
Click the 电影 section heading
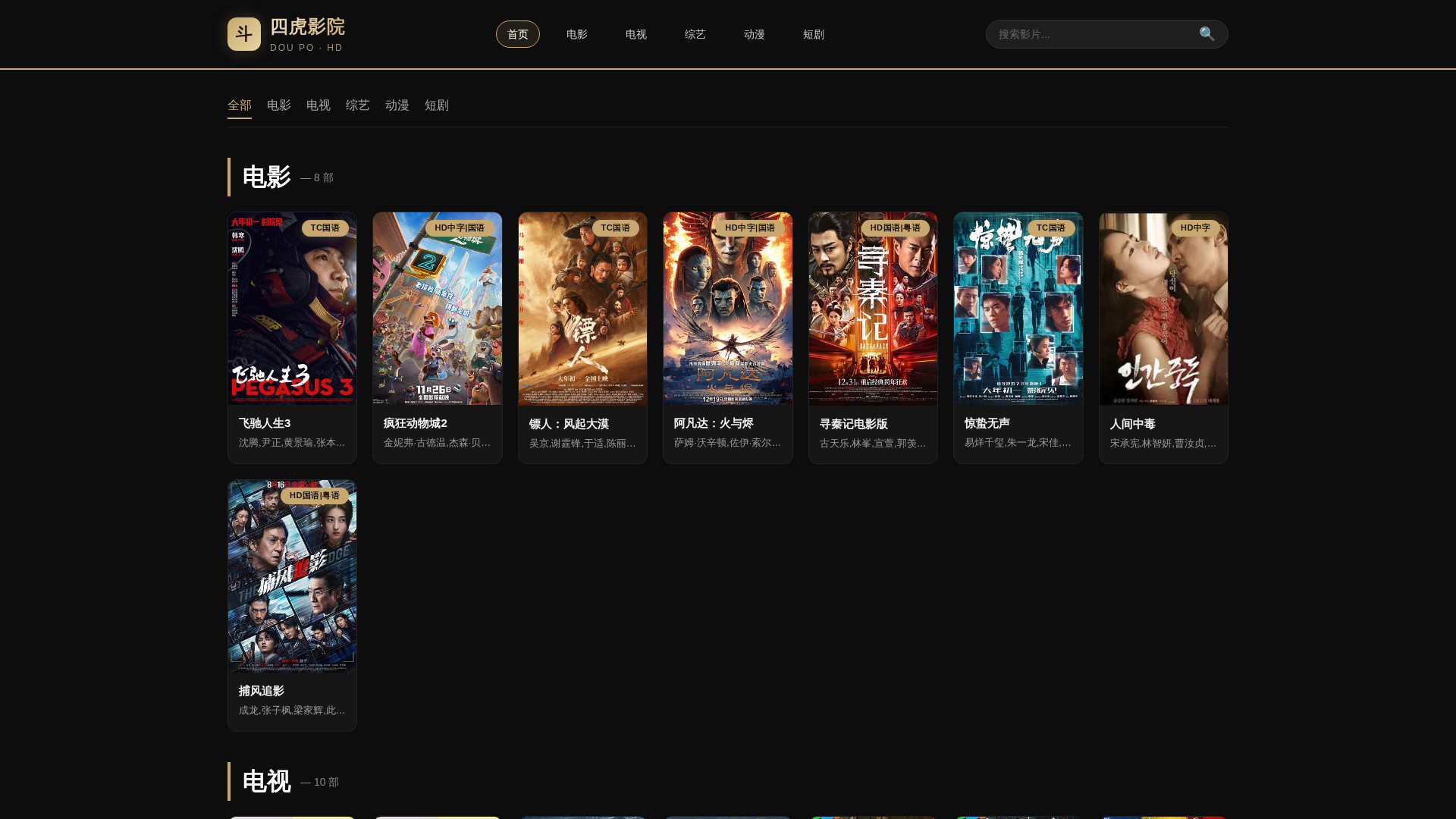(266, 177)
